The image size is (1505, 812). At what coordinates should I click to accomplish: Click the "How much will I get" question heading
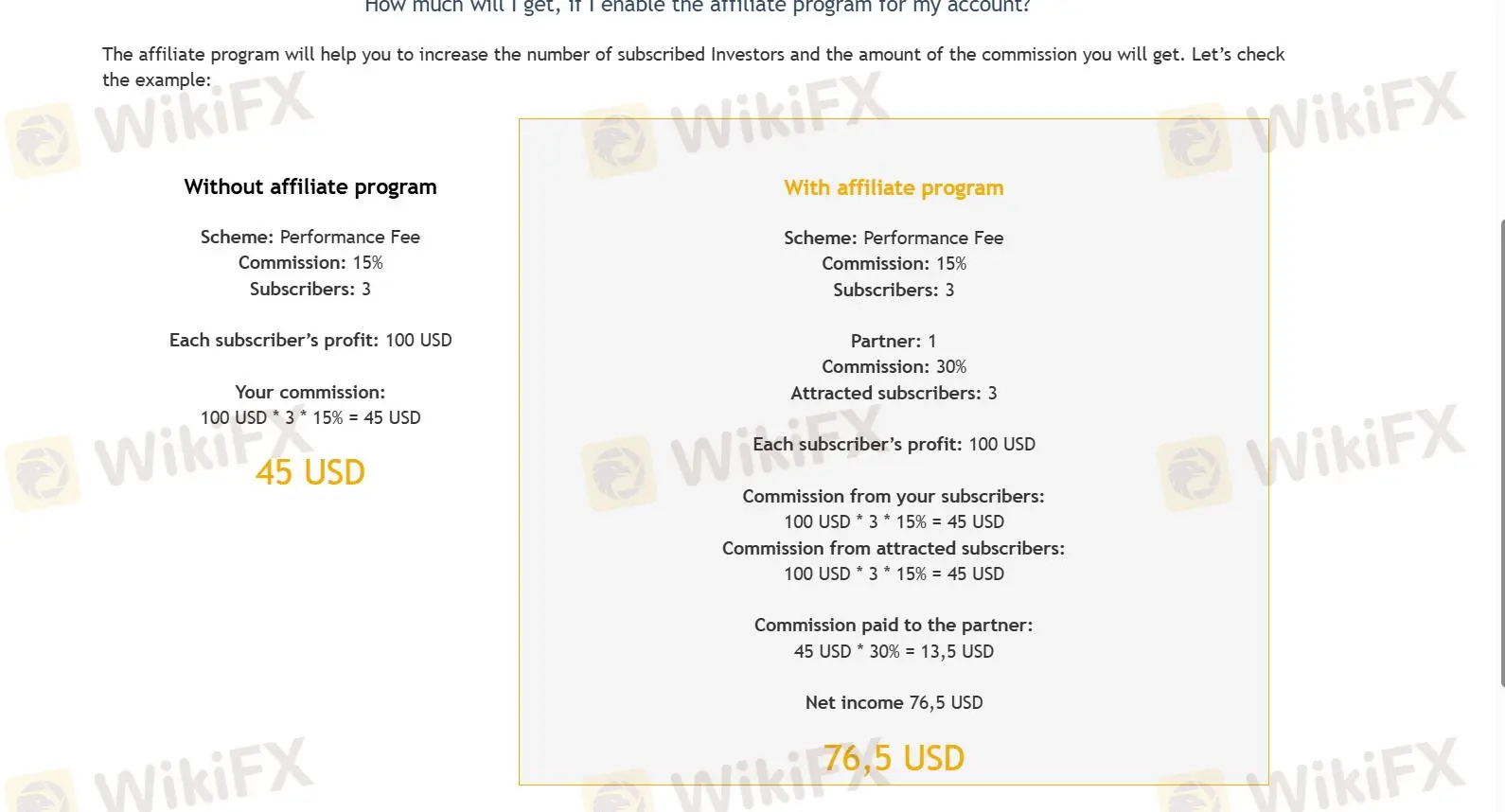(x=698, y=8)
